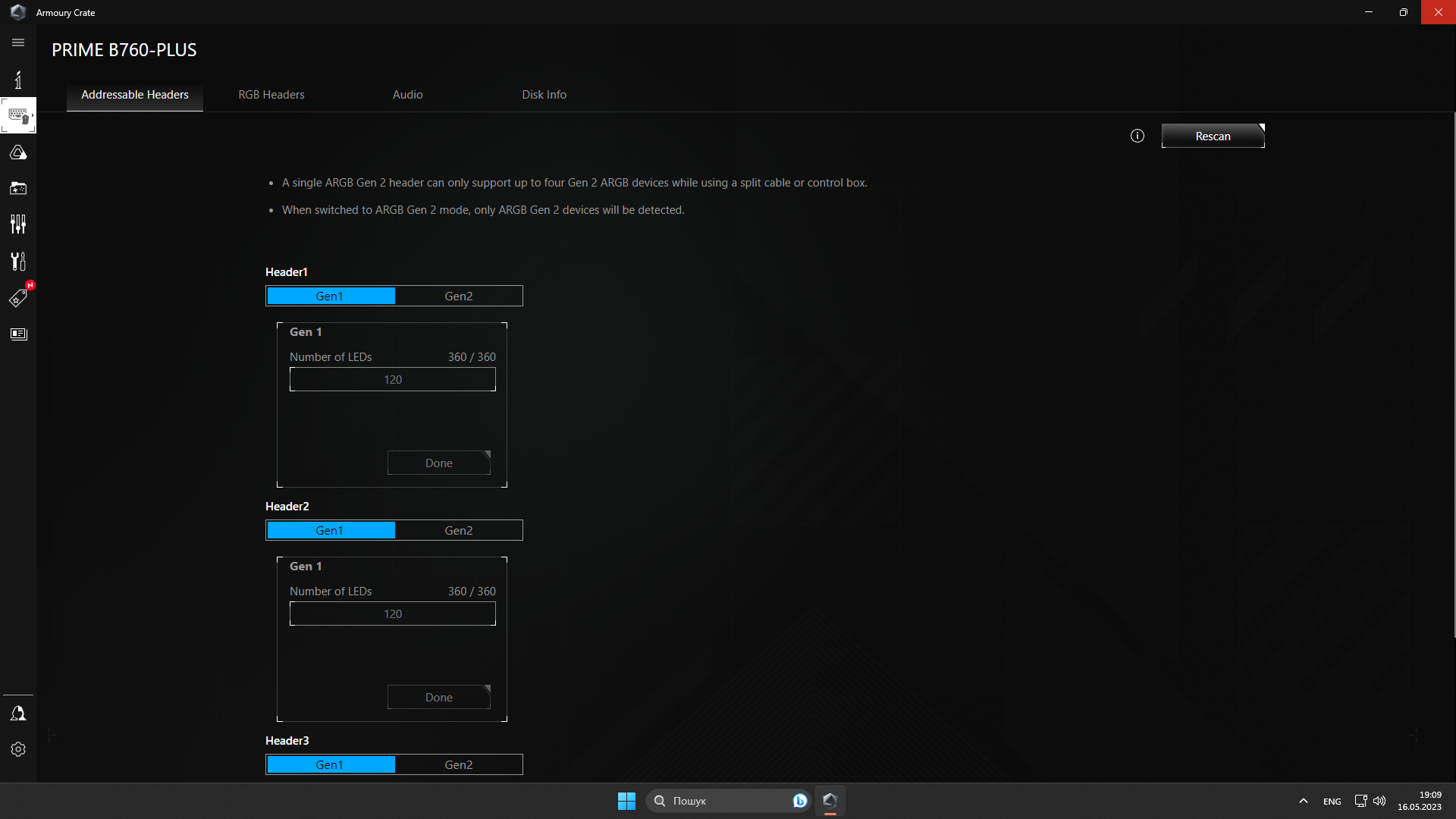The image size is (1456, 819).
Task: Open Aura Sync from the sidebar
Action: [18, 152]
